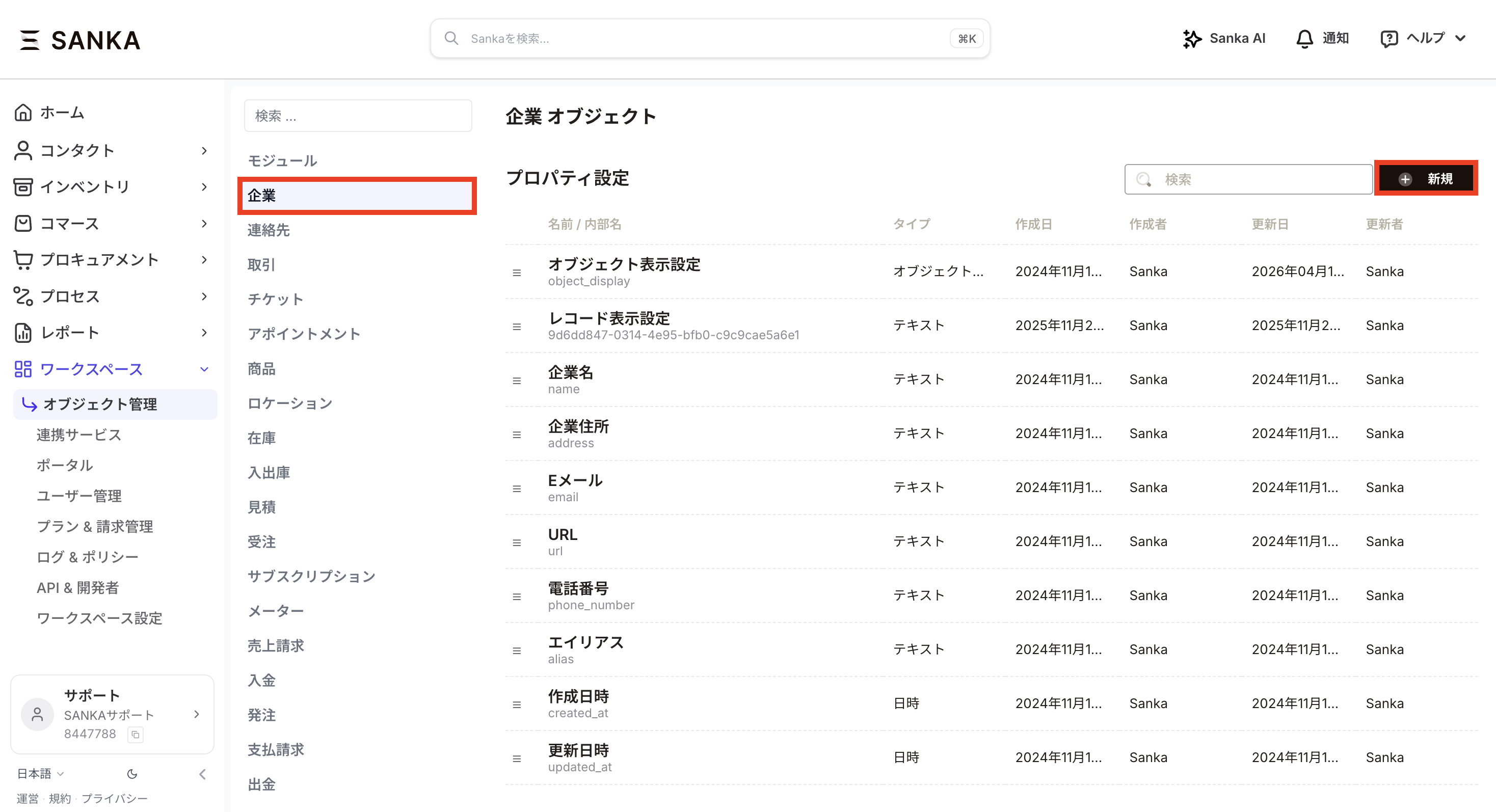Click inventory icon in sidebar
The height and width of the screenshot is (812, 1496).
pyautogui.click(x=23, y=187)
